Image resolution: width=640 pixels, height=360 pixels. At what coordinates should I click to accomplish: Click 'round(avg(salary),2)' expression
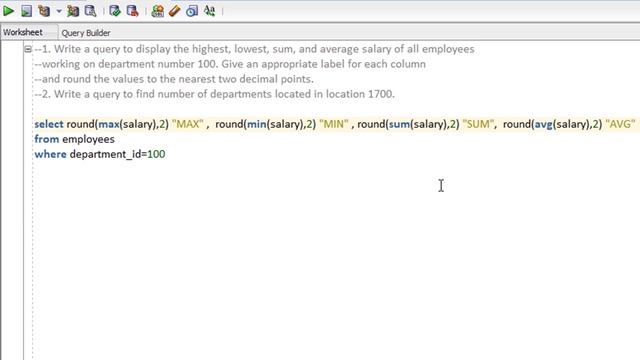(553, 124)
